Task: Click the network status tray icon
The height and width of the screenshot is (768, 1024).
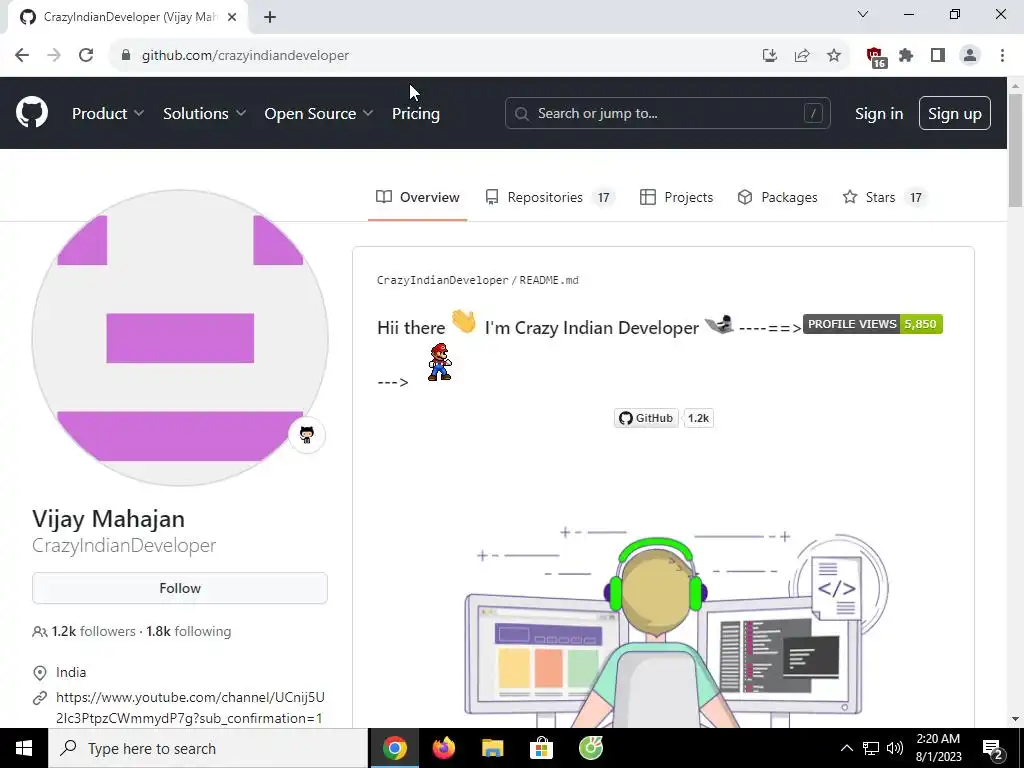Action: tap(871, 748)
